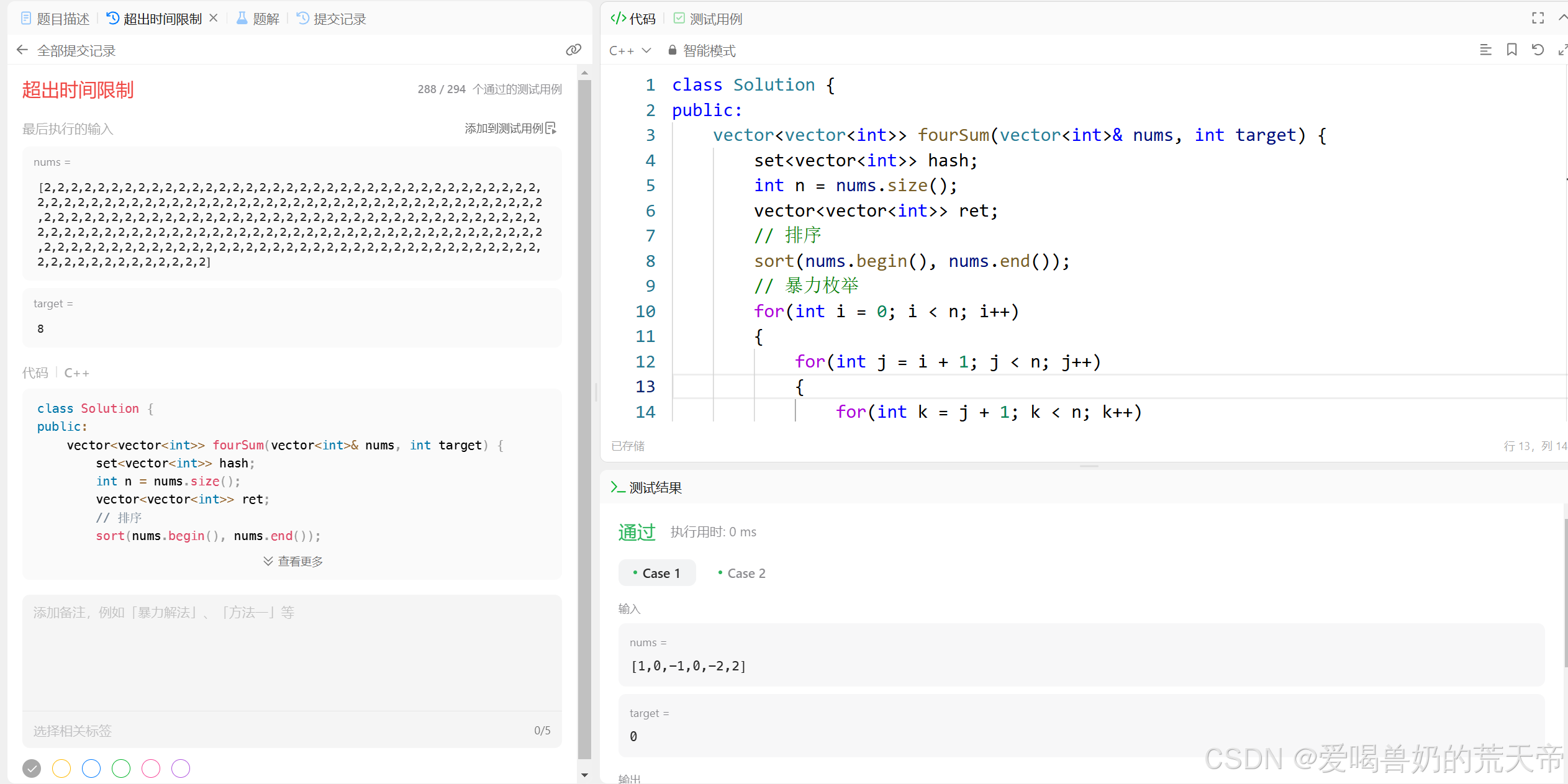Select the pink color swatch
This screenshot has width=1568, height=784.
coord(151,768)
